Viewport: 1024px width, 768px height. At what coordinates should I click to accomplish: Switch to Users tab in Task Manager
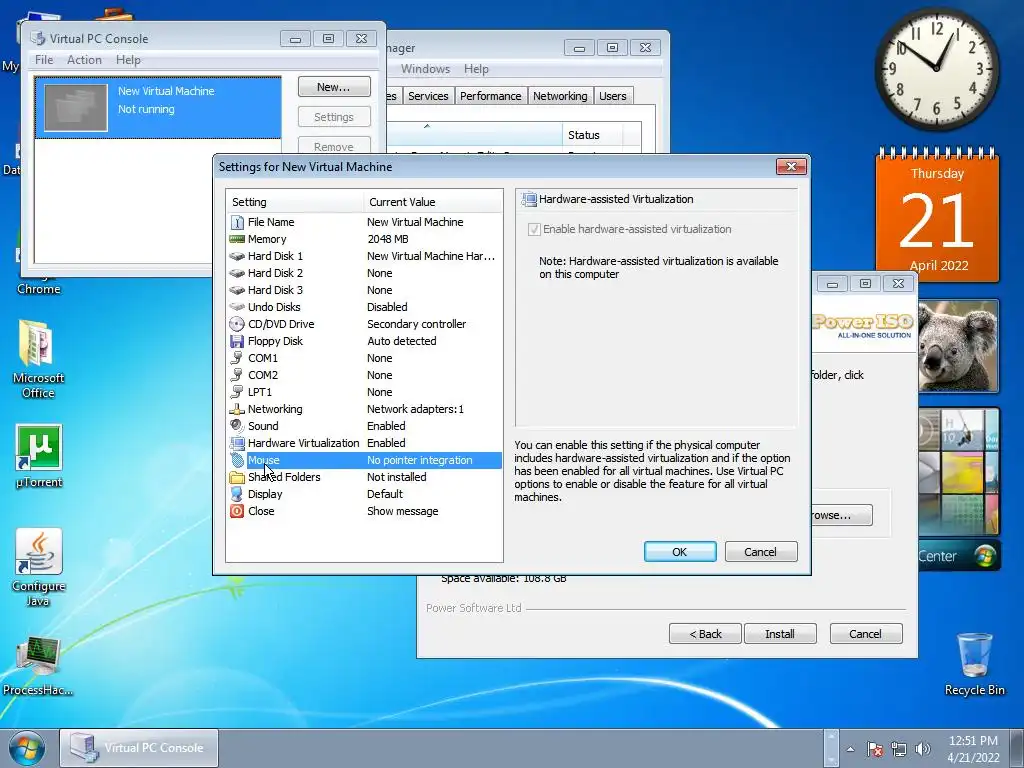613,96
